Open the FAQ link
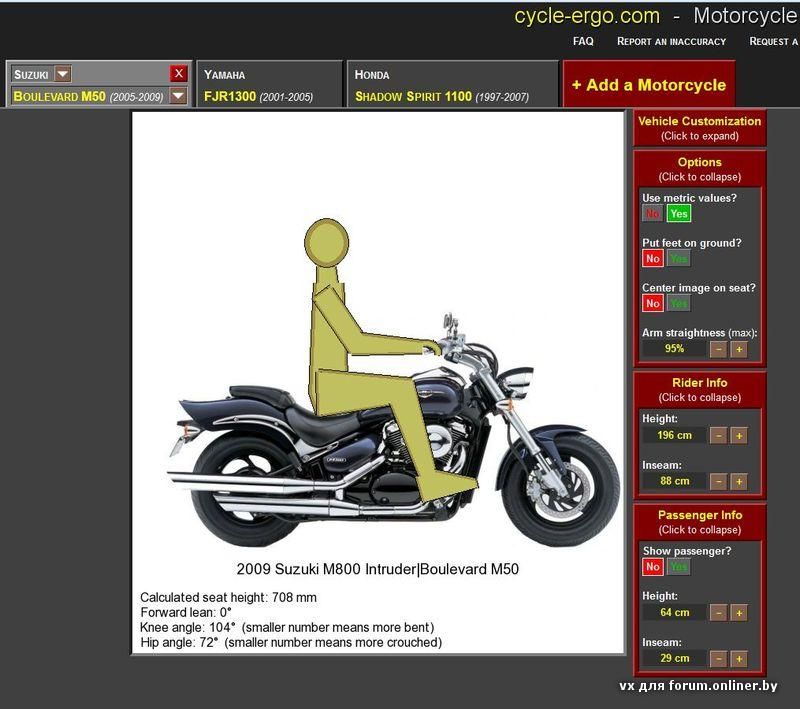 (x=583, y=41)
